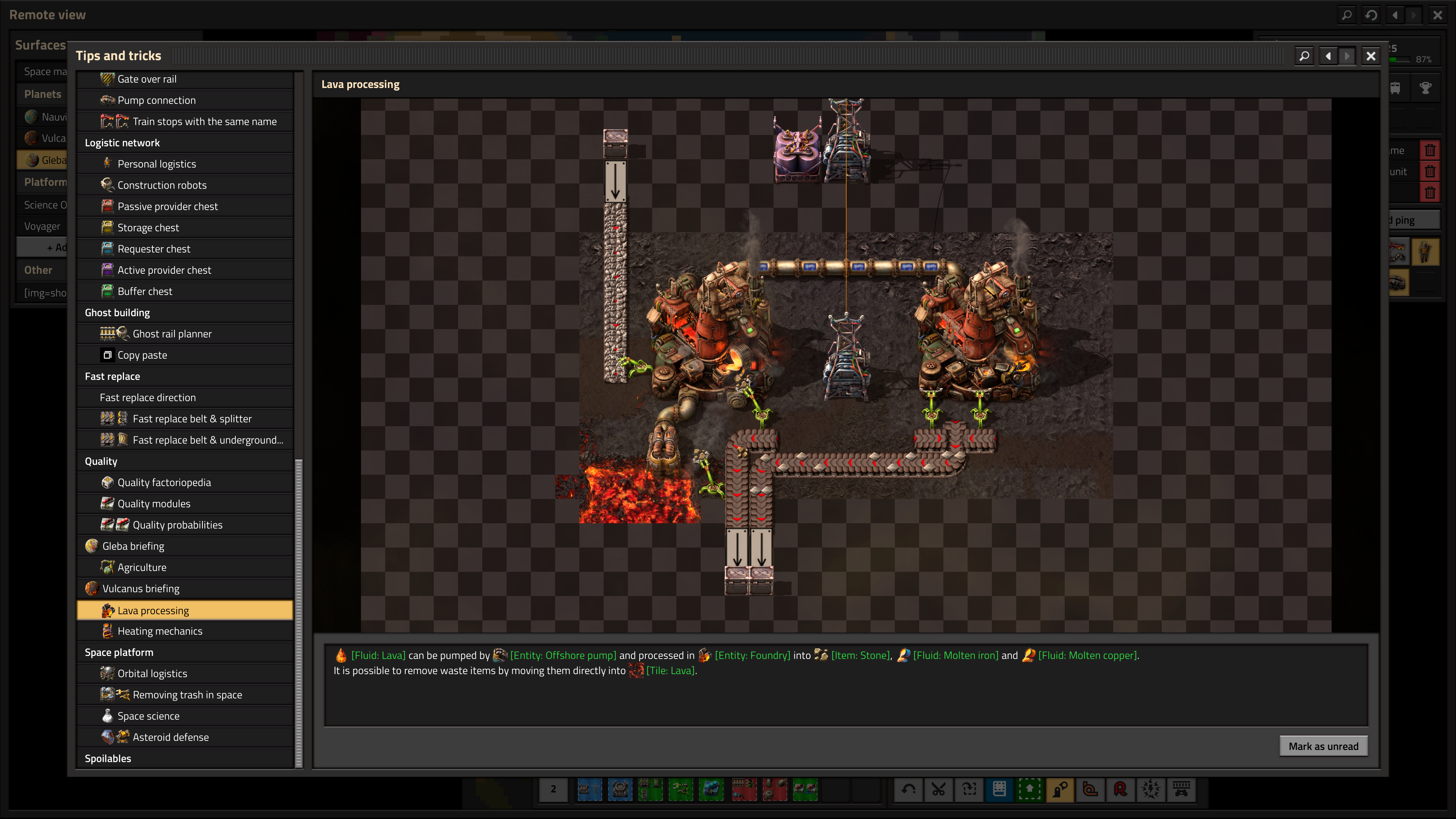Click the red R-shaped shortcut icon

tap(1121, 789)
